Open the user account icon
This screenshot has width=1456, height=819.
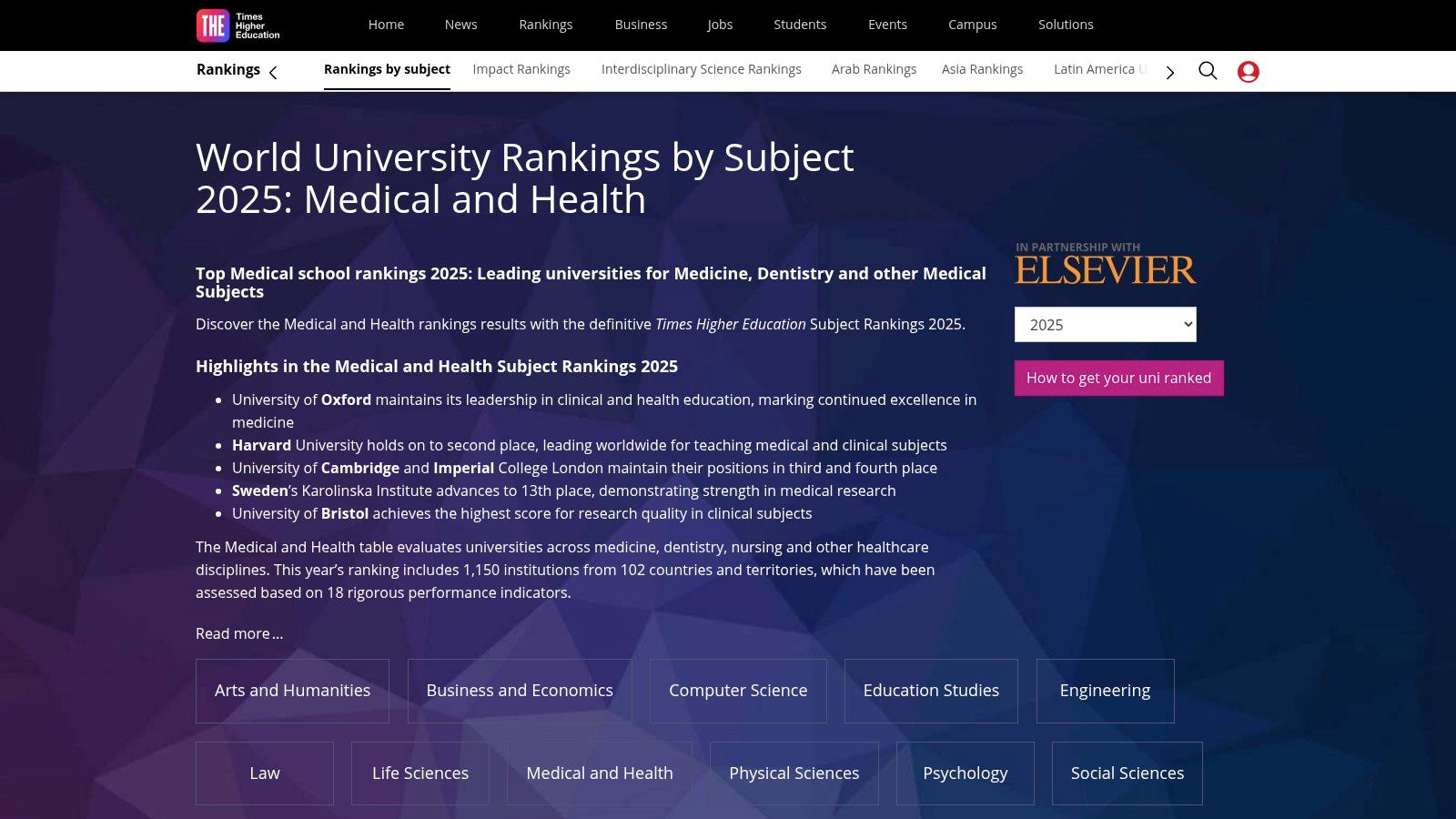point(1248,71)
